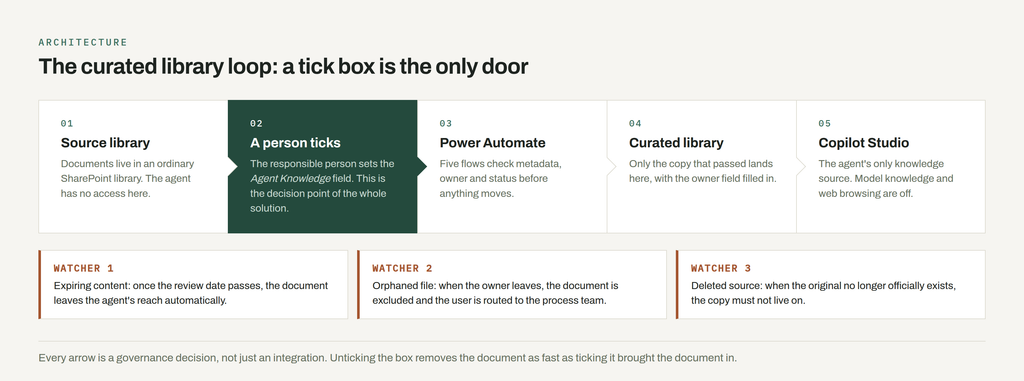Viewport: 1024px width, 381px height.
Task: Click the WATCHER 1 label
Action: coord(84,268)
